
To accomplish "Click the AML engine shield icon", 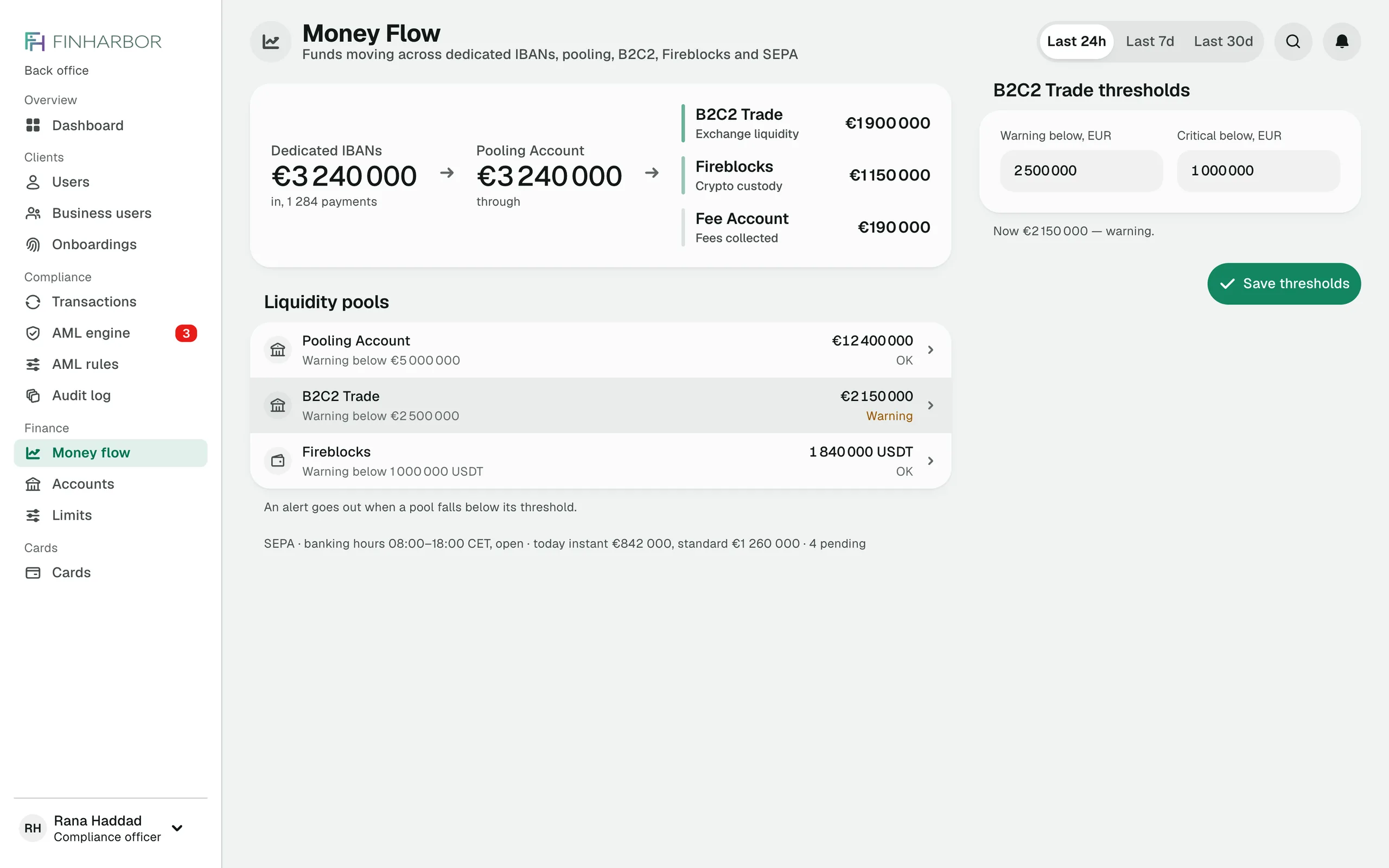I will pos(33,333).
